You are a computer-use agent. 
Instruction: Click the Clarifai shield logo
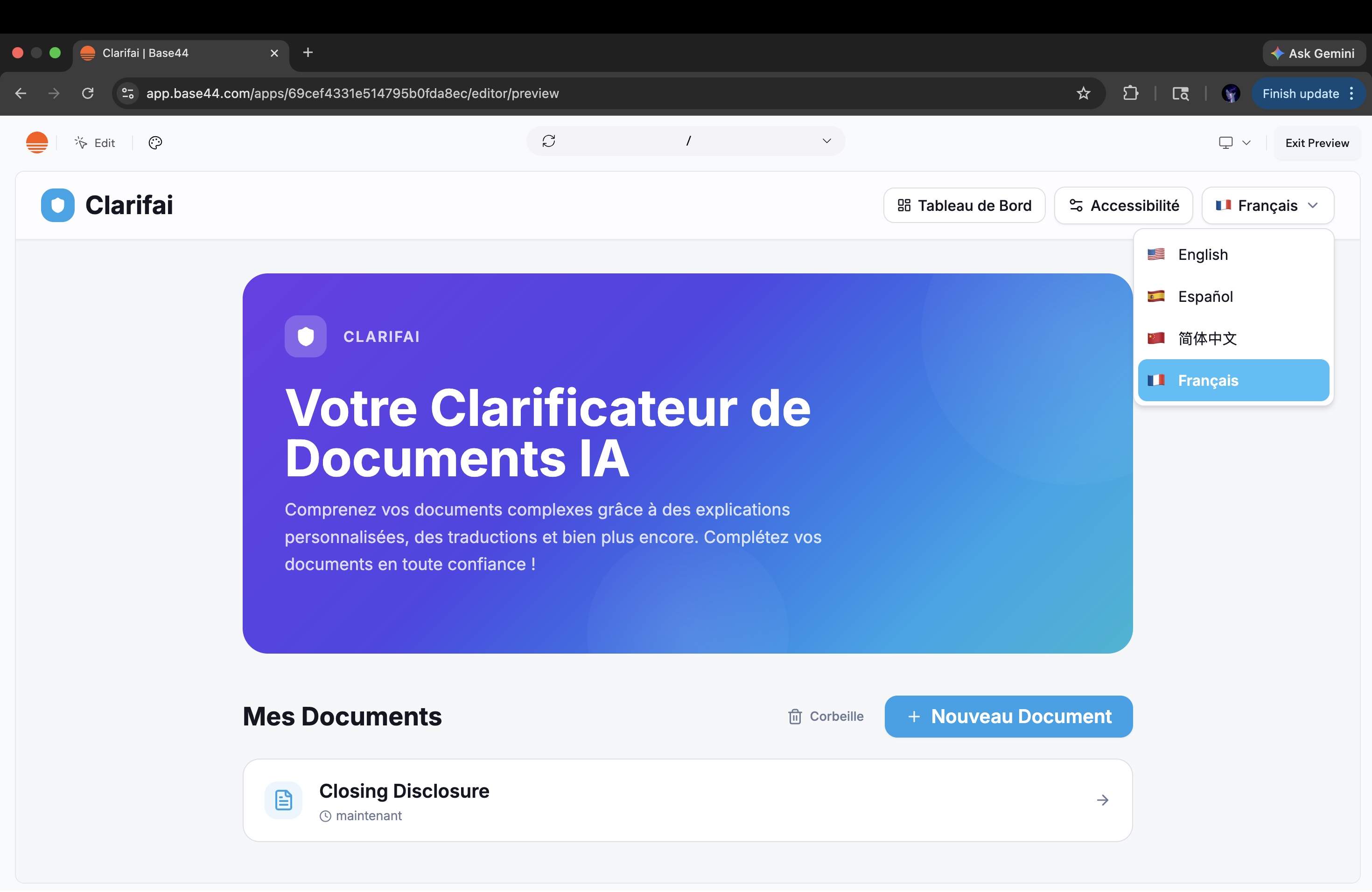58,204
